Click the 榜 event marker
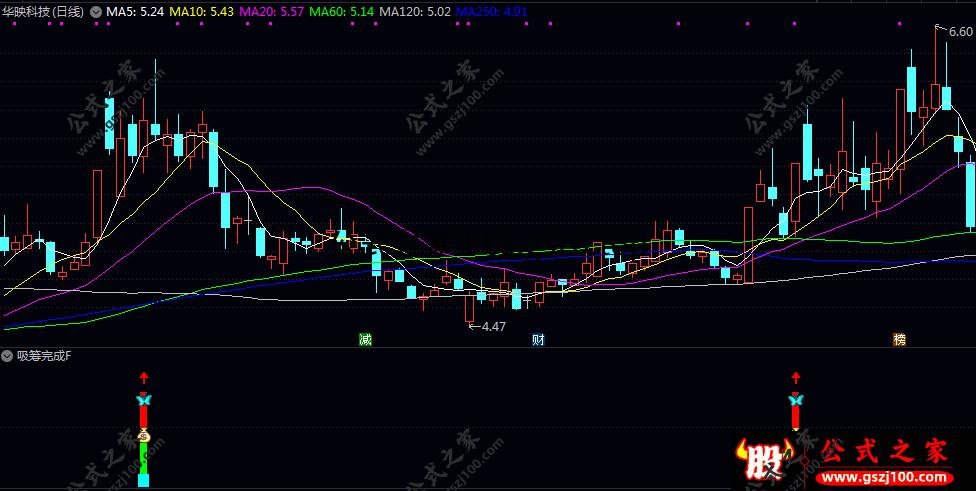Image resolution: width=976 pixels, height=491 pixels. tap(899, 339)
